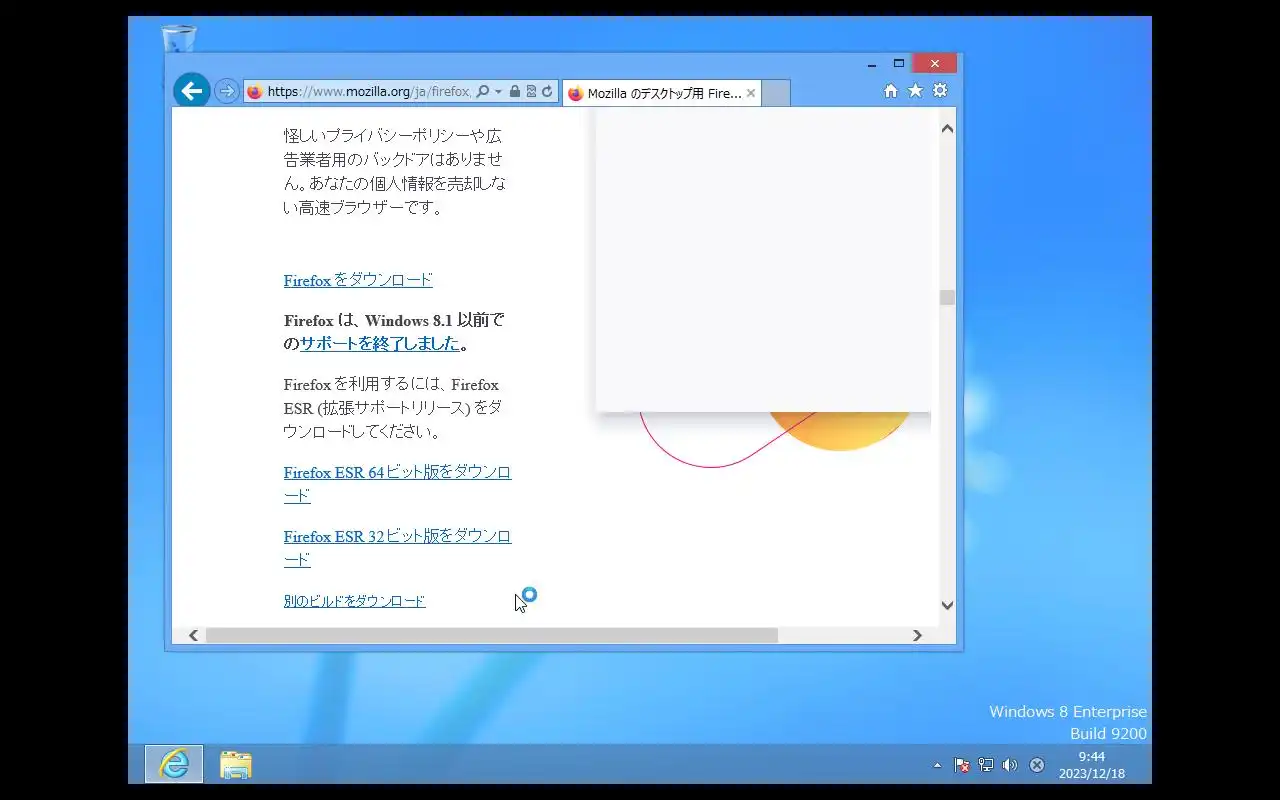Viewport: 1280px width, 800px height.
Task: Download 'Firefox ESR 32 ビット版' link
Action: (397, 548)
